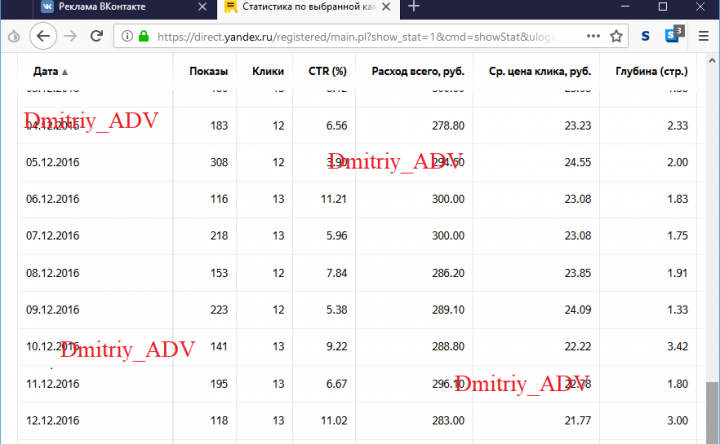Go forward with the browser forward arrow
The width and height of the screenshot is (720, 444).
tap(70, 36)
